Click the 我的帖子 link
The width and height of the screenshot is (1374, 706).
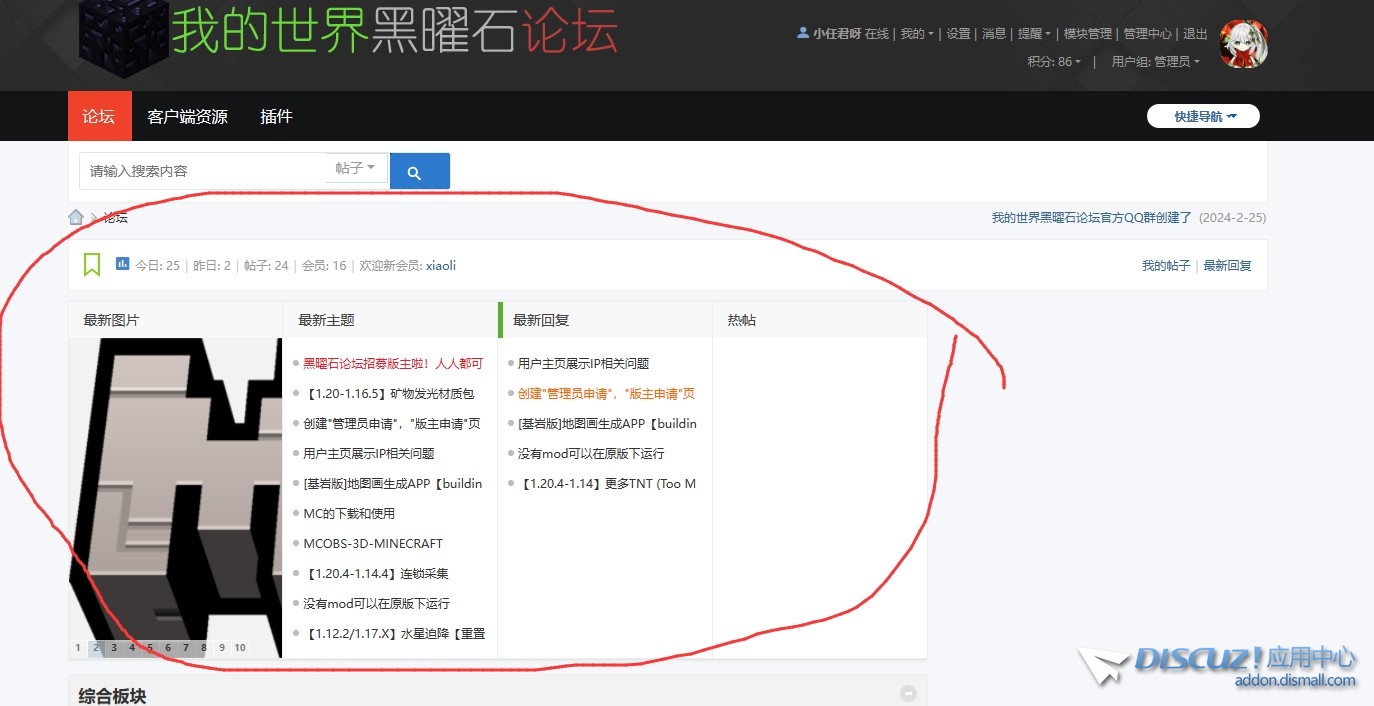click(x=1165, y=265)
